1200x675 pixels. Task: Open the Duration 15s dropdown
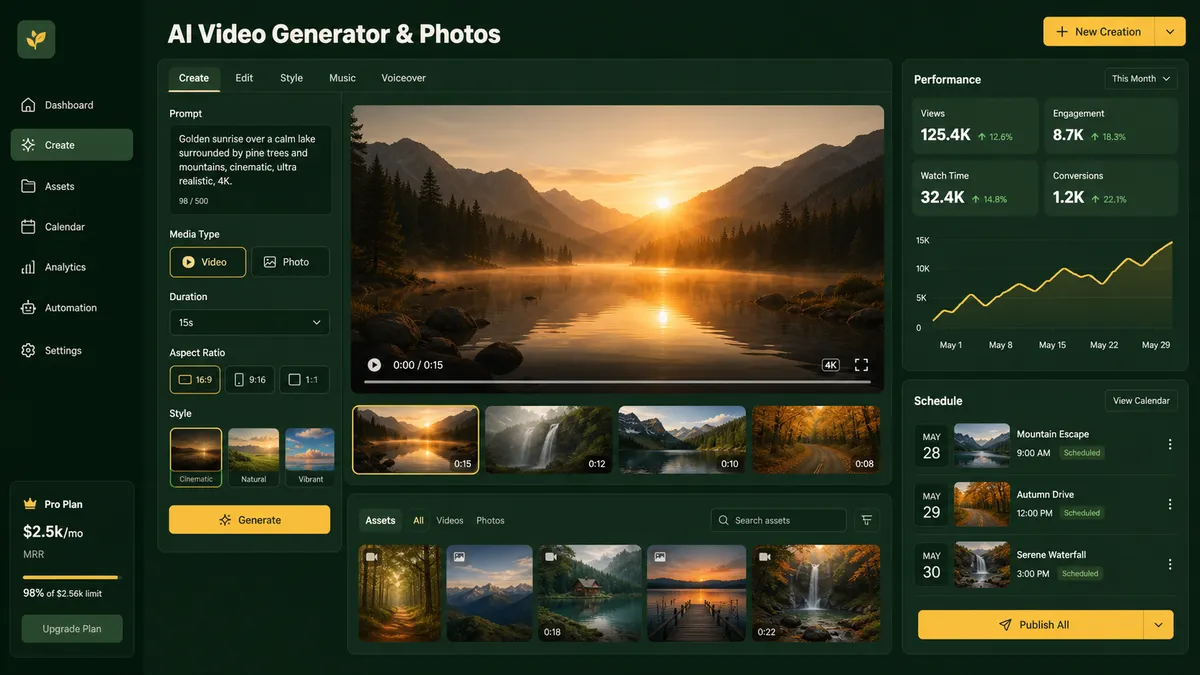[x=250, y=322]
